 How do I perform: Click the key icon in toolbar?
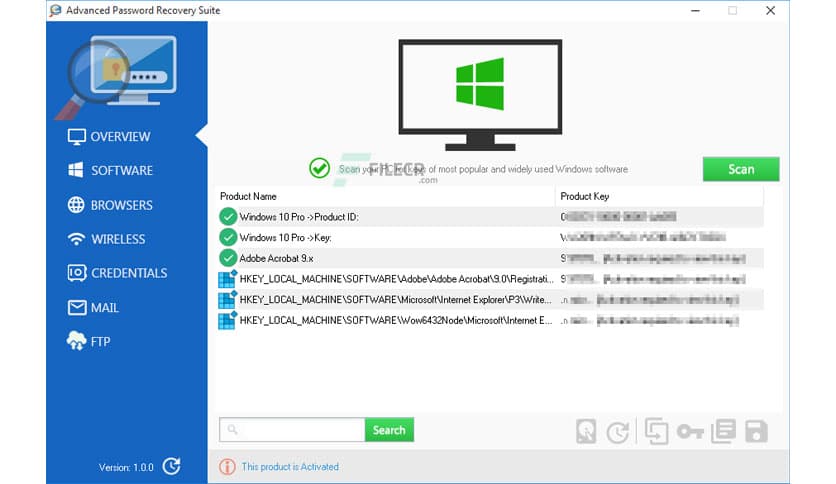690,431
